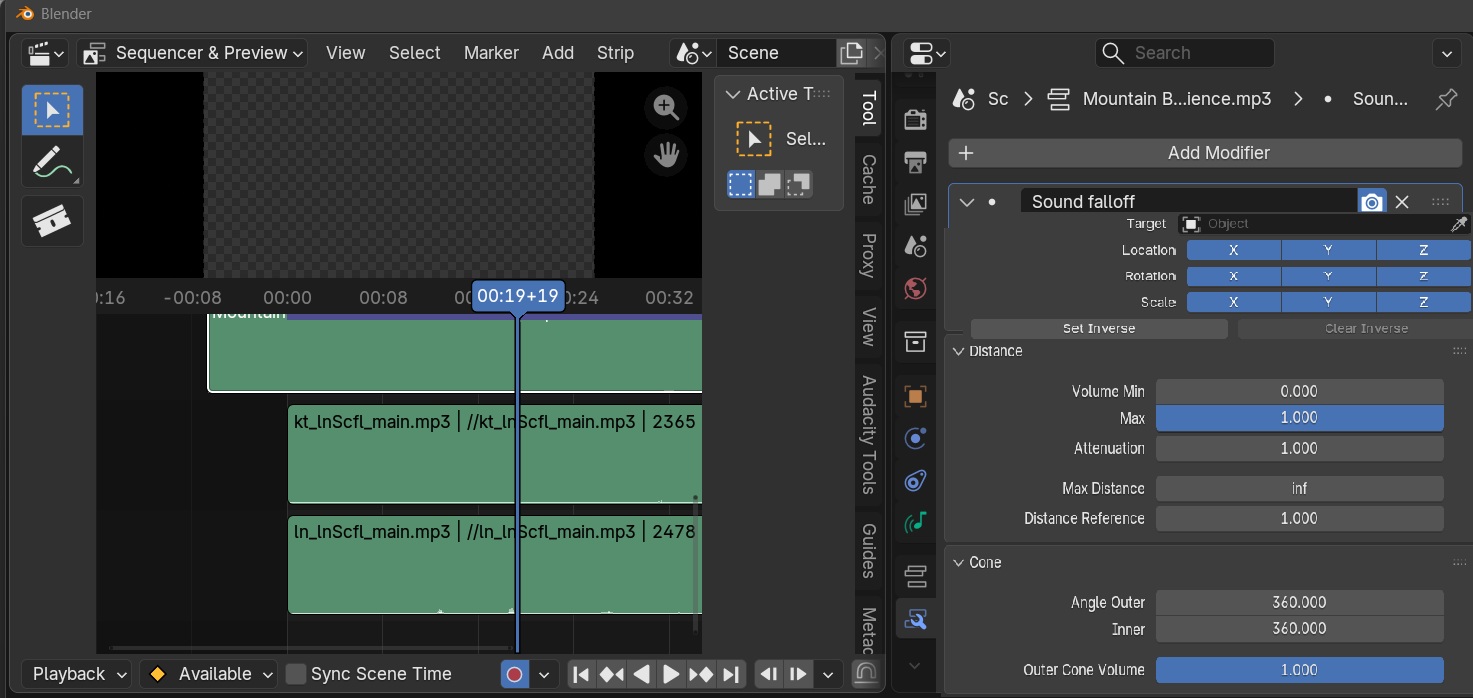
Task: Open the Collection properties box tab
Action: coord(915,342)
